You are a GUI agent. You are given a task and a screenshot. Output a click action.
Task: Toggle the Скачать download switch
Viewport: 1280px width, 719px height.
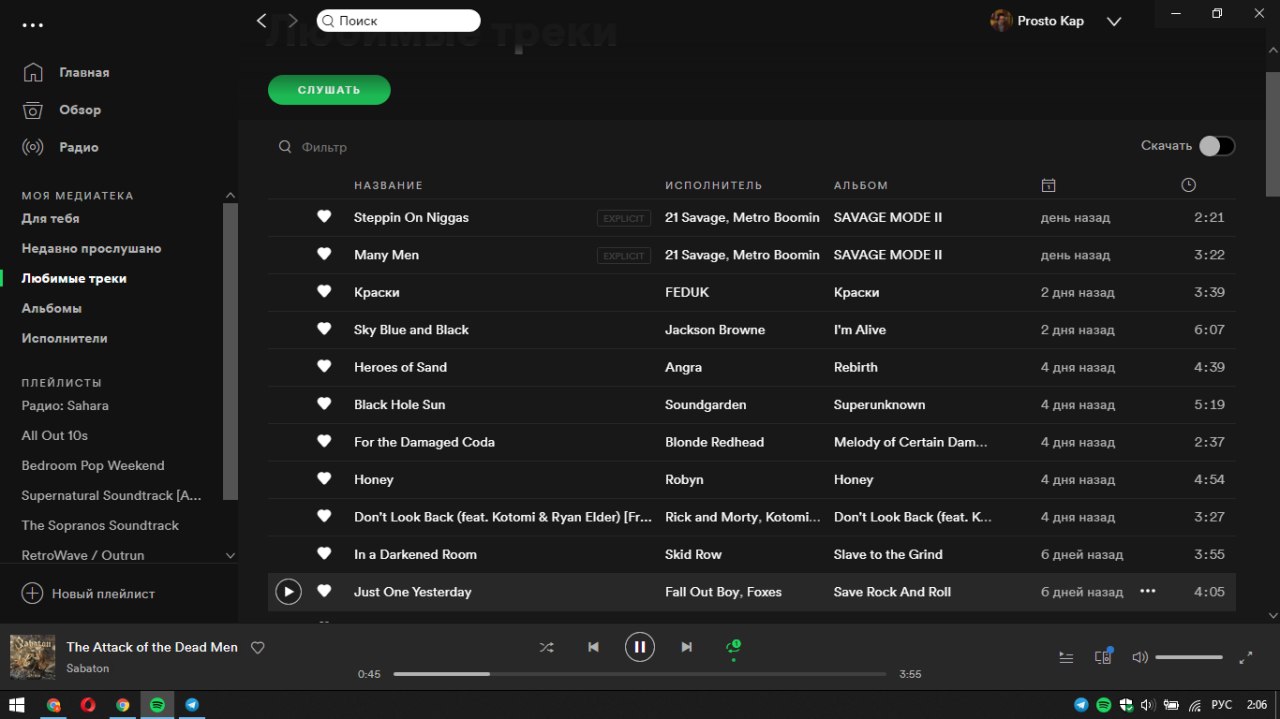(1217, 146)
